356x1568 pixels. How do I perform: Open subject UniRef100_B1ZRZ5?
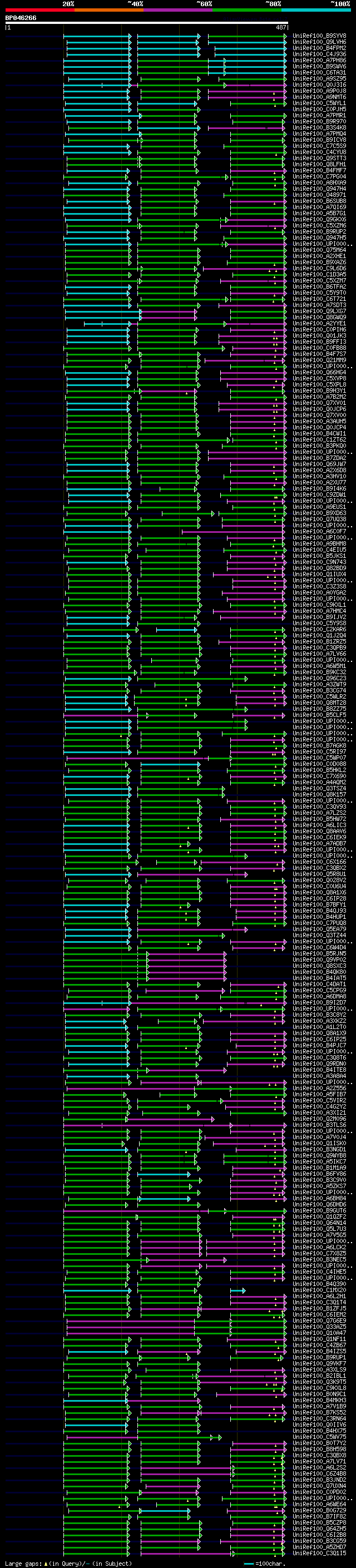[319, 641]
